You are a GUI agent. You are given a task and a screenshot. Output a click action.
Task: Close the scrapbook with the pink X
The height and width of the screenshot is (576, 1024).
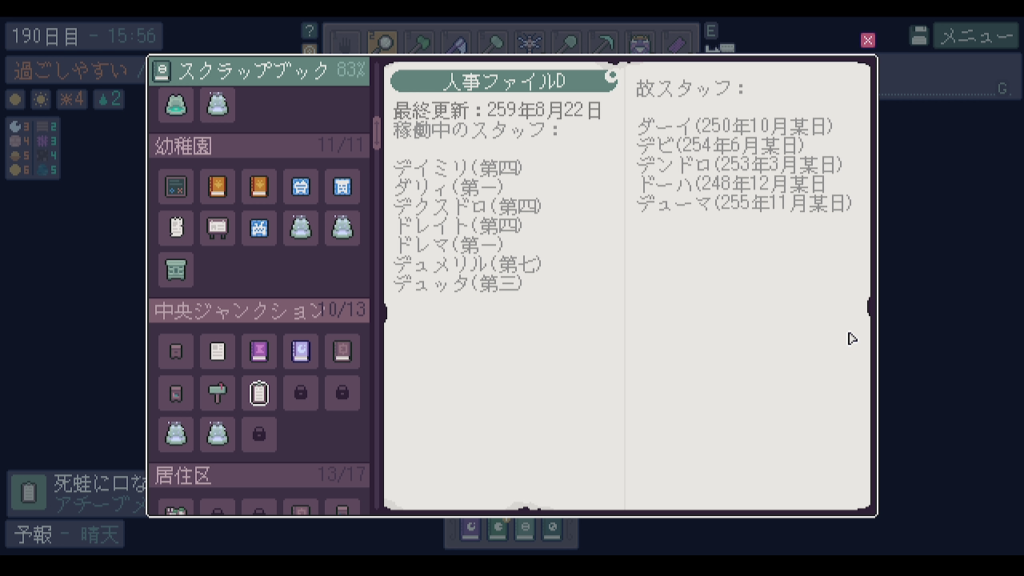coord(867,40)
